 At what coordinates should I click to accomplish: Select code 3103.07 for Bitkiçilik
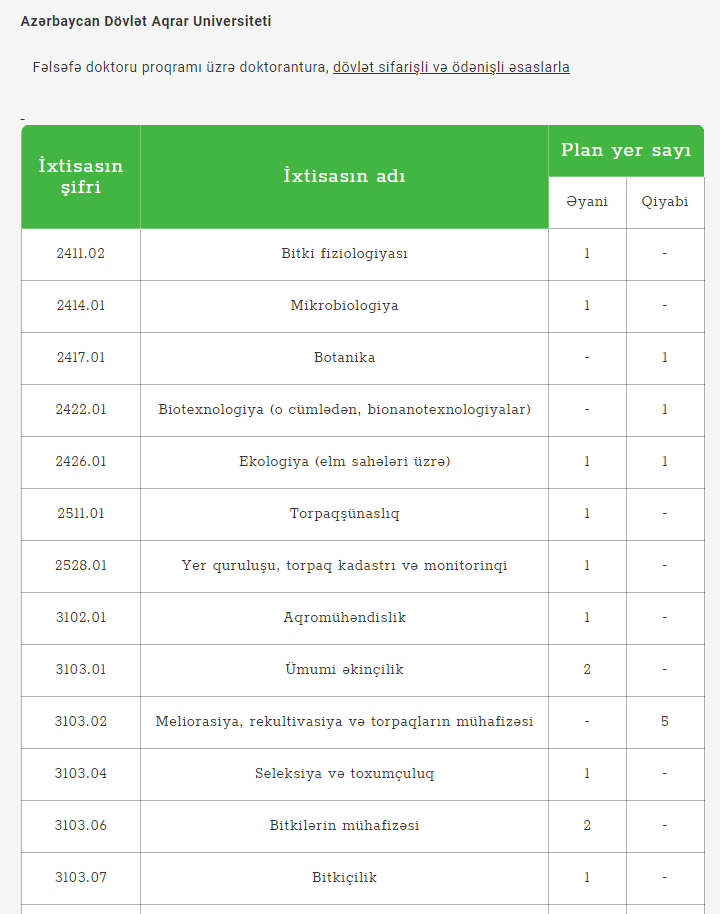81,878
